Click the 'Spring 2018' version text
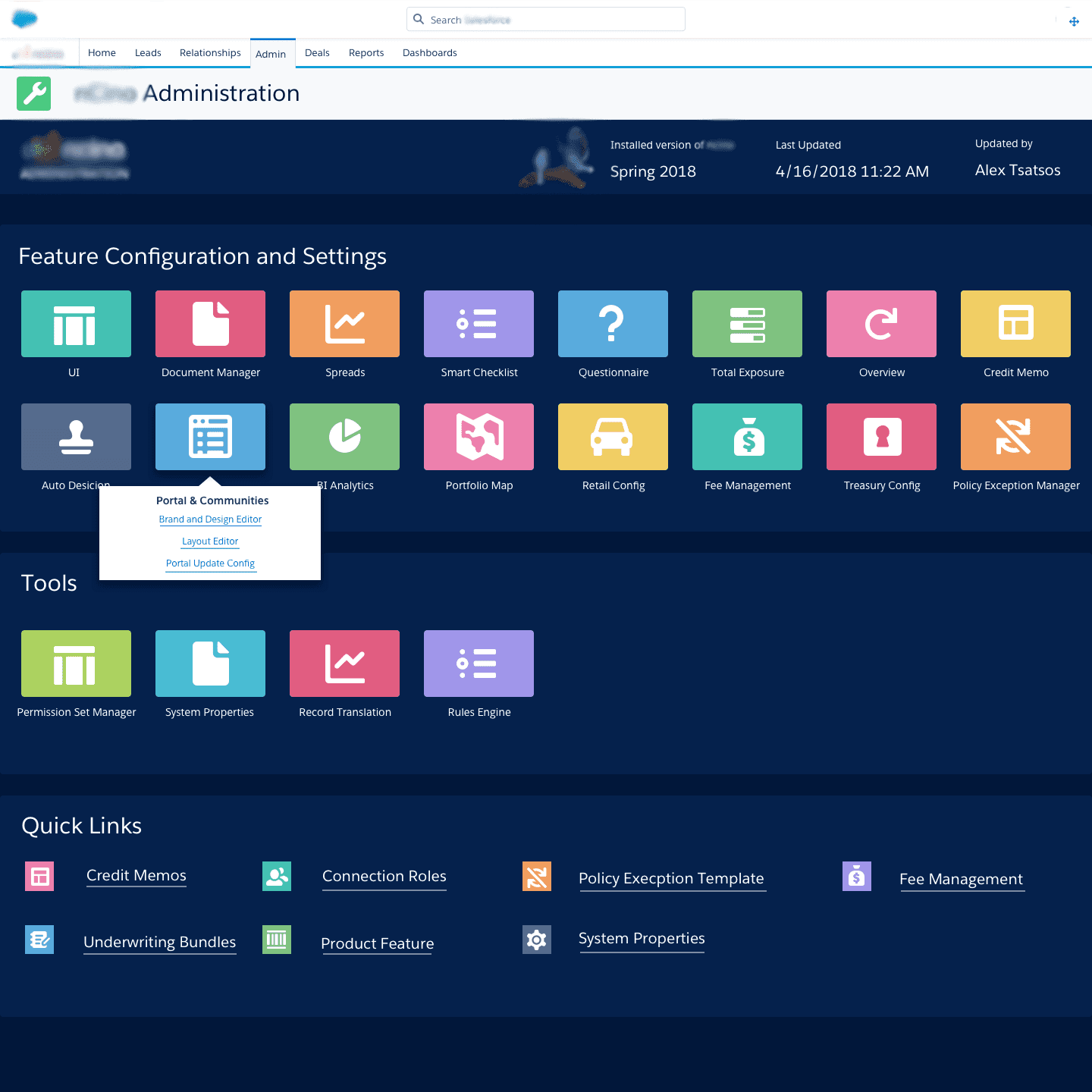This screenshot has height=1092, width=1092. 653,171
